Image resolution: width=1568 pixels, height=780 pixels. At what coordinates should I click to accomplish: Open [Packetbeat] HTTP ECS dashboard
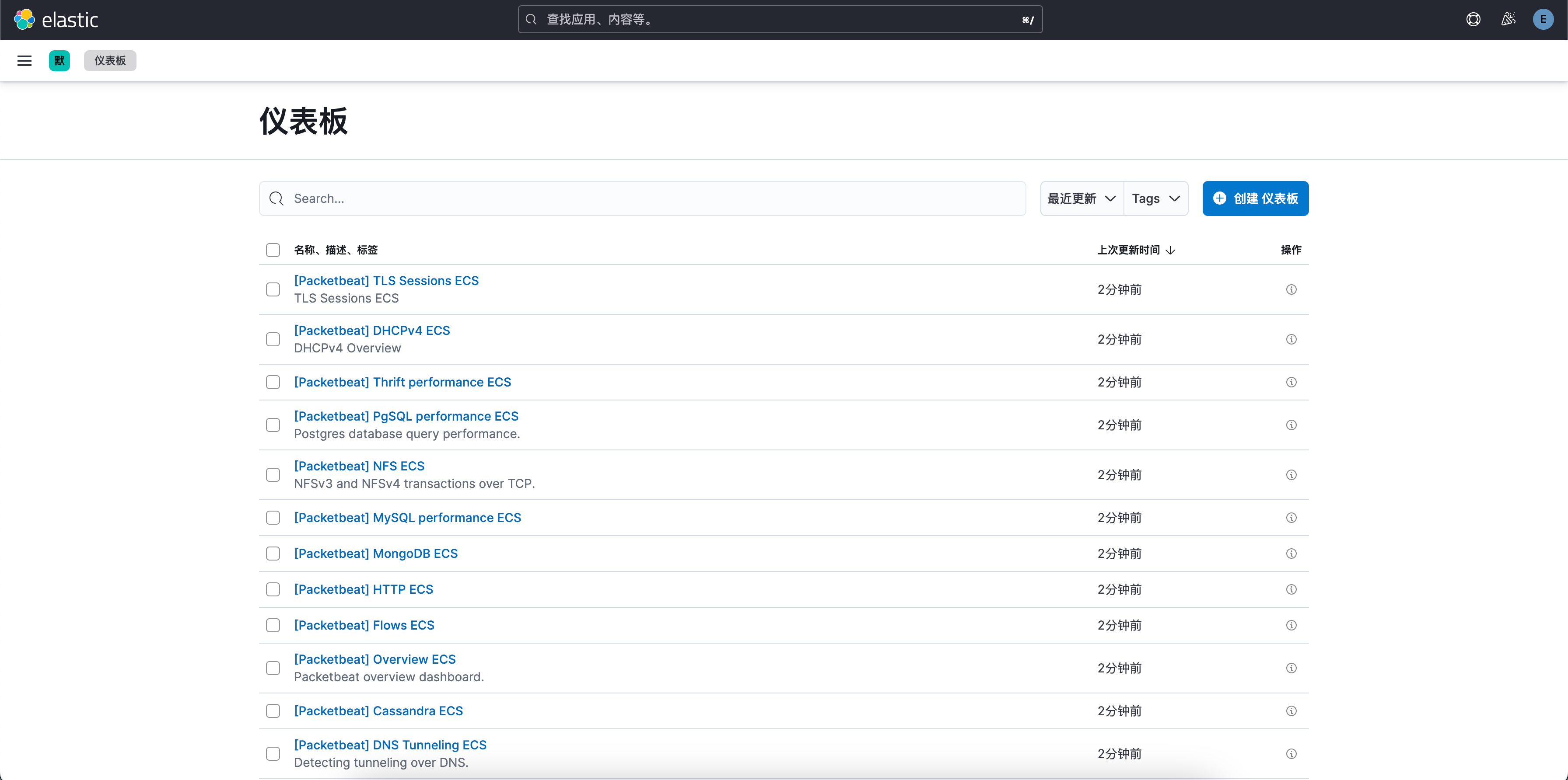(364, 589)
